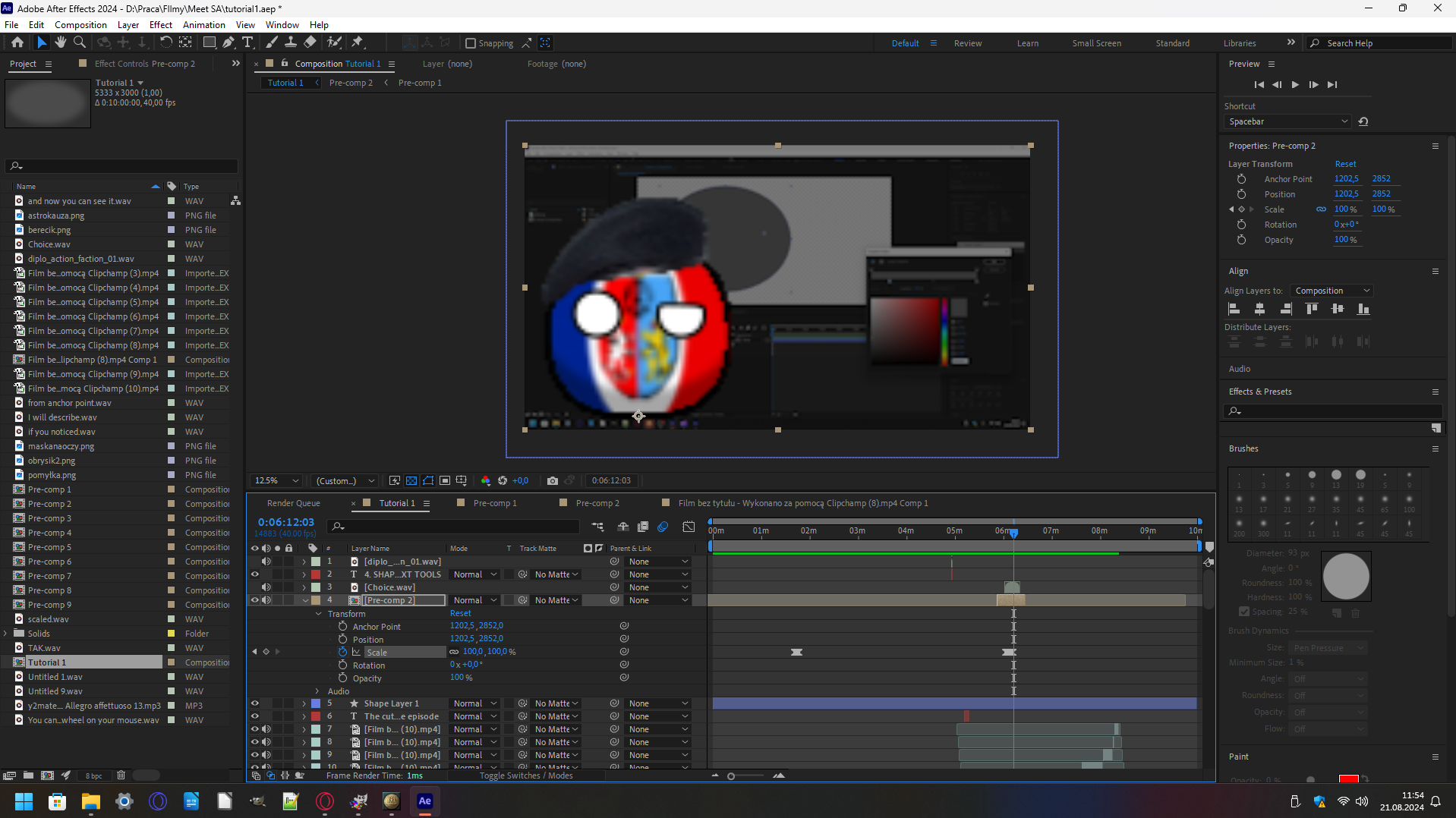1456x818 pixels.
Task: Click the Take Snapshot camera icon
Action: [x=553, y=480]
